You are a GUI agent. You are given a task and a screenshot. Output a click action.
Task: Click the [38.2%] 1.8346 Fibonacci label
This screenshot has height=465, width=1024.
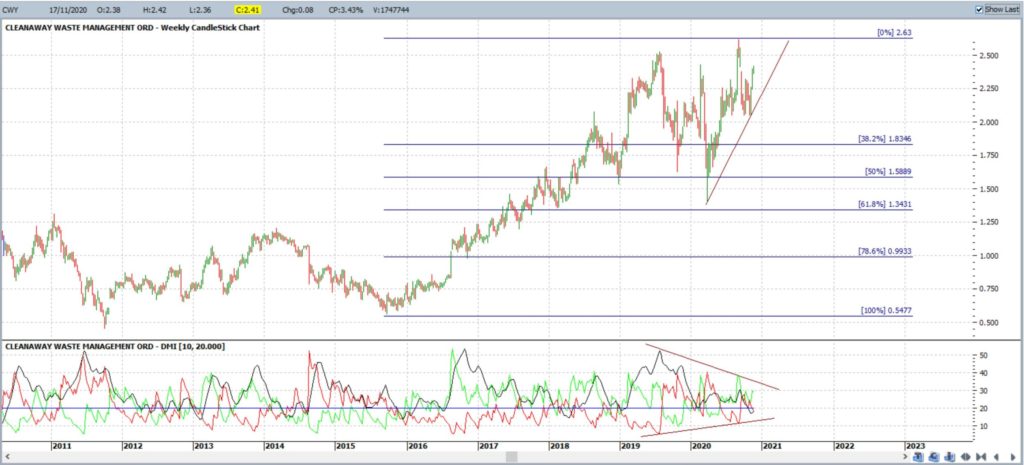(885, 138)
